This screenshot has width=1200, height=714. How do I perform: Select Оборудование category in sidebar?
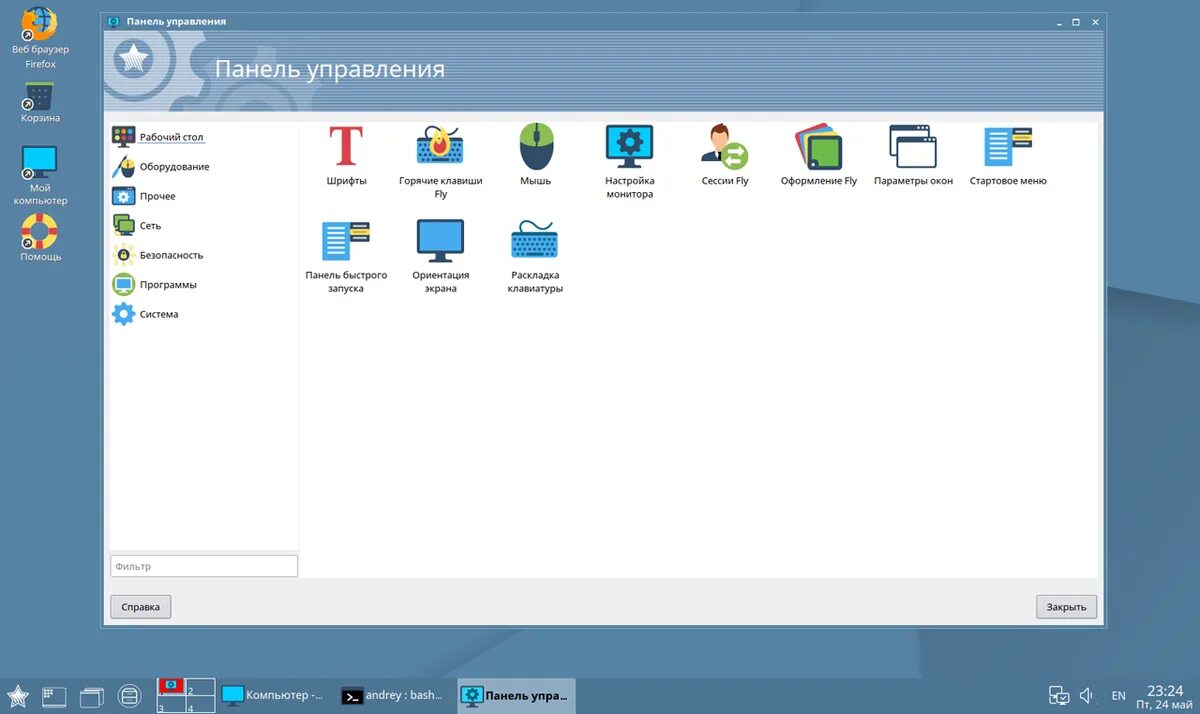coord(174,167)
